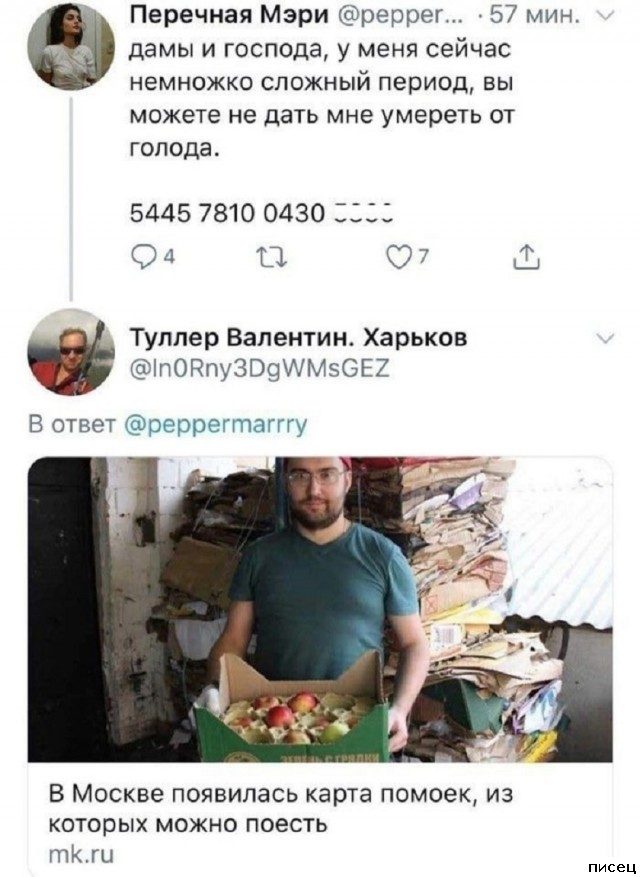Open Туллер Валентин's profile avatar

pos(72,352)
